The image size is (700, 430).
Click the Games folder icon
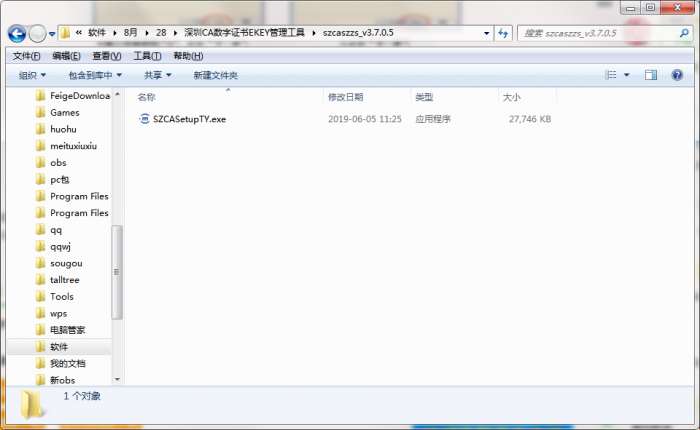point(40,112)
